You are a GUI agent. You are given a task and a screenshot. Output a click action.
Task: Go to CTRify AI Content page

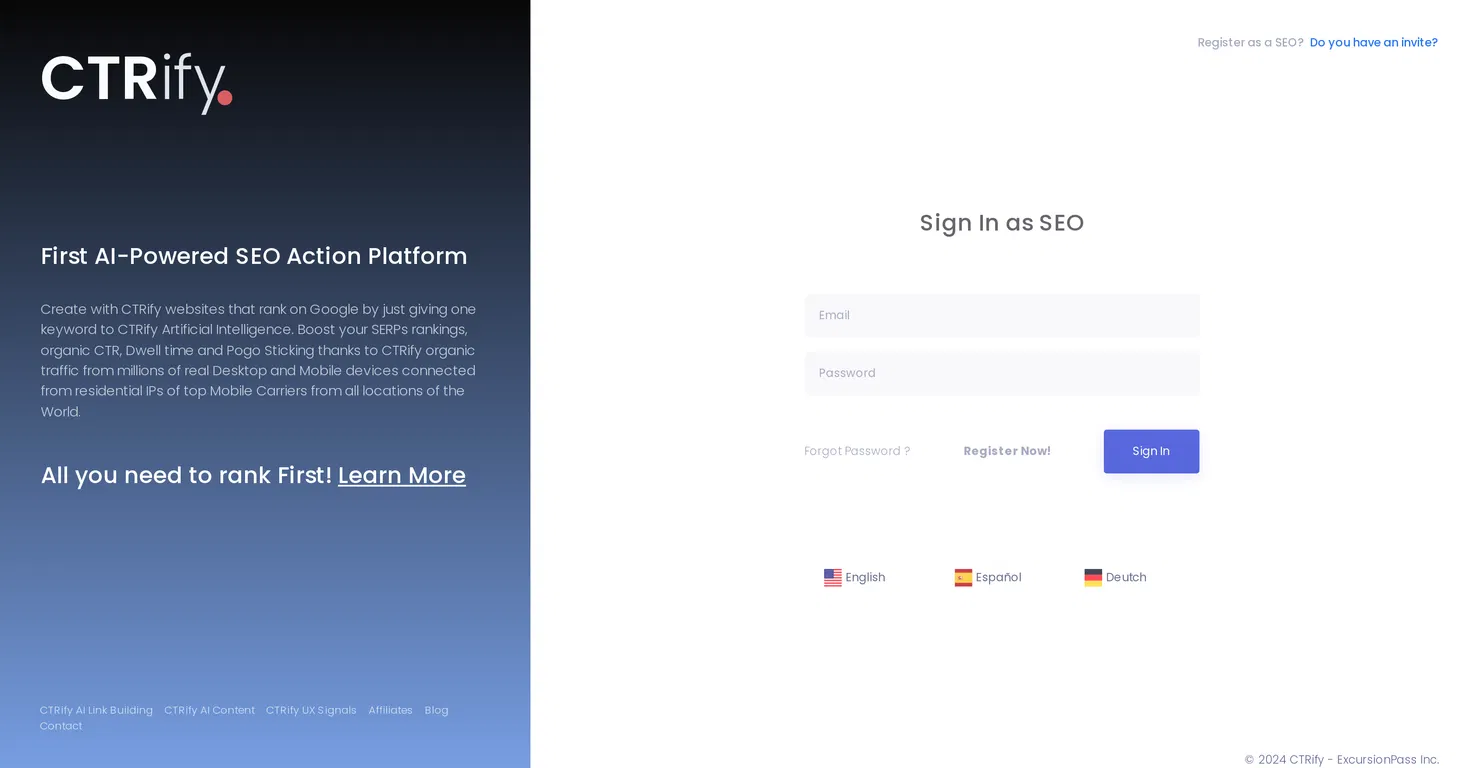click(209, 710)
